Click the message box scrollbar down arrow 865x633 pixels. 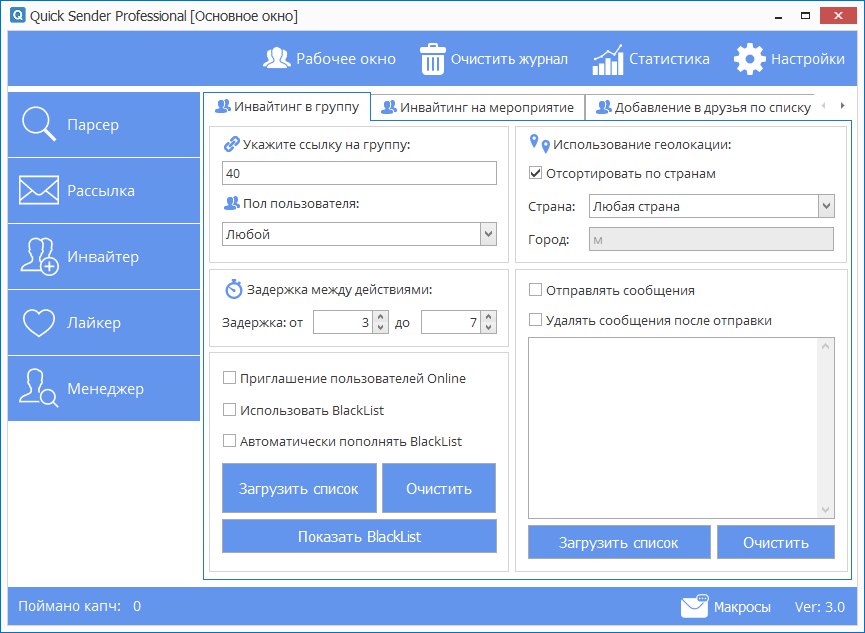coord(826,509)
